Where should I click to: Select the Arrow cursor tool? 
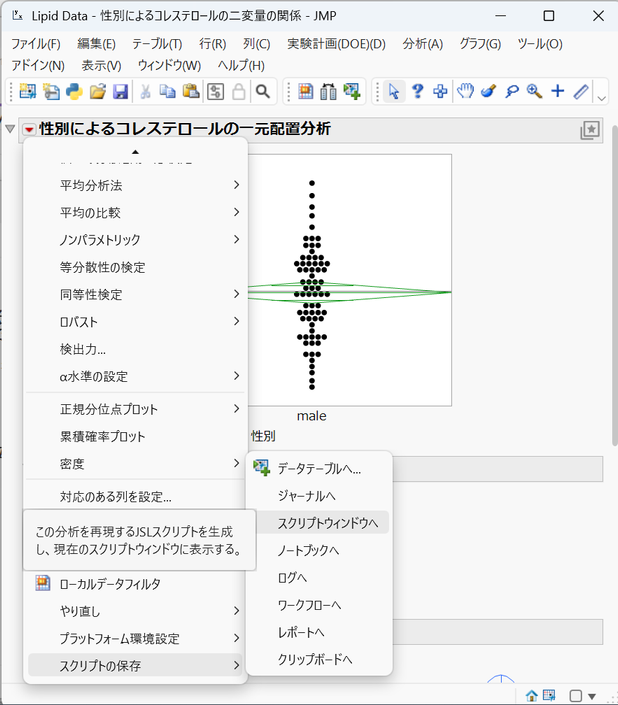pos(394,92)
